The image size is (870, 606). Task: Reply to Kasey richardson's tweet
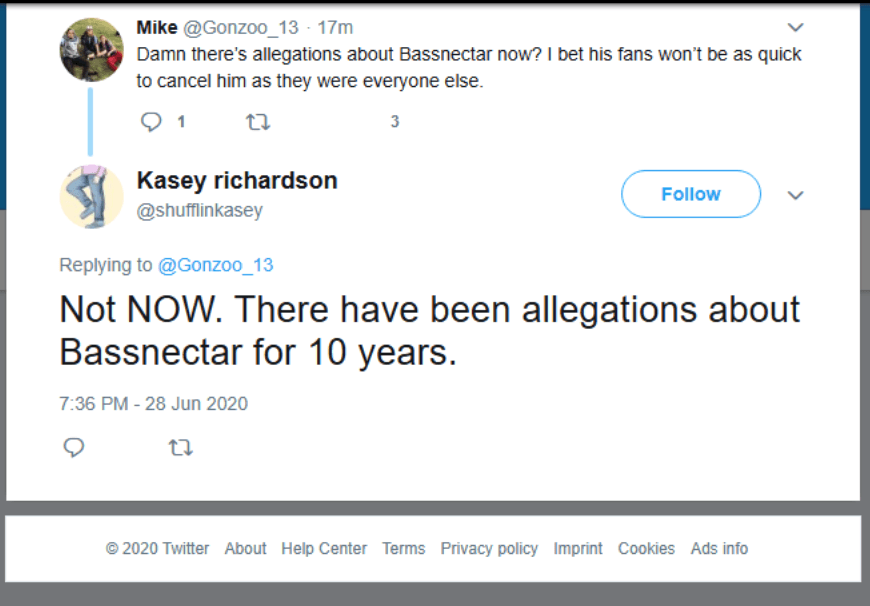click(74, 448)
